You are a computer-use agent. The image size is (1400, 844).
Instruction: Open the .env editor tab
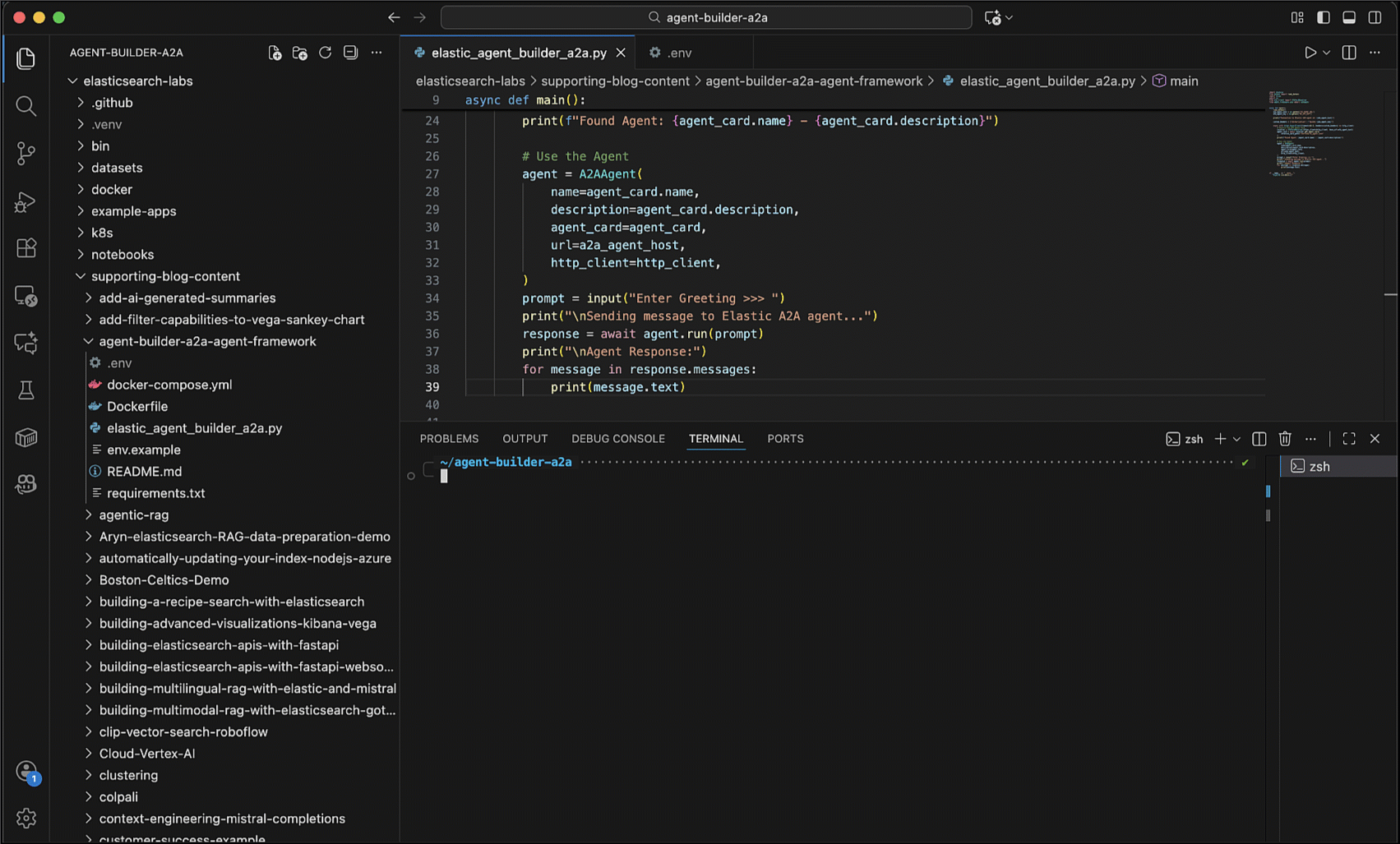677,52
